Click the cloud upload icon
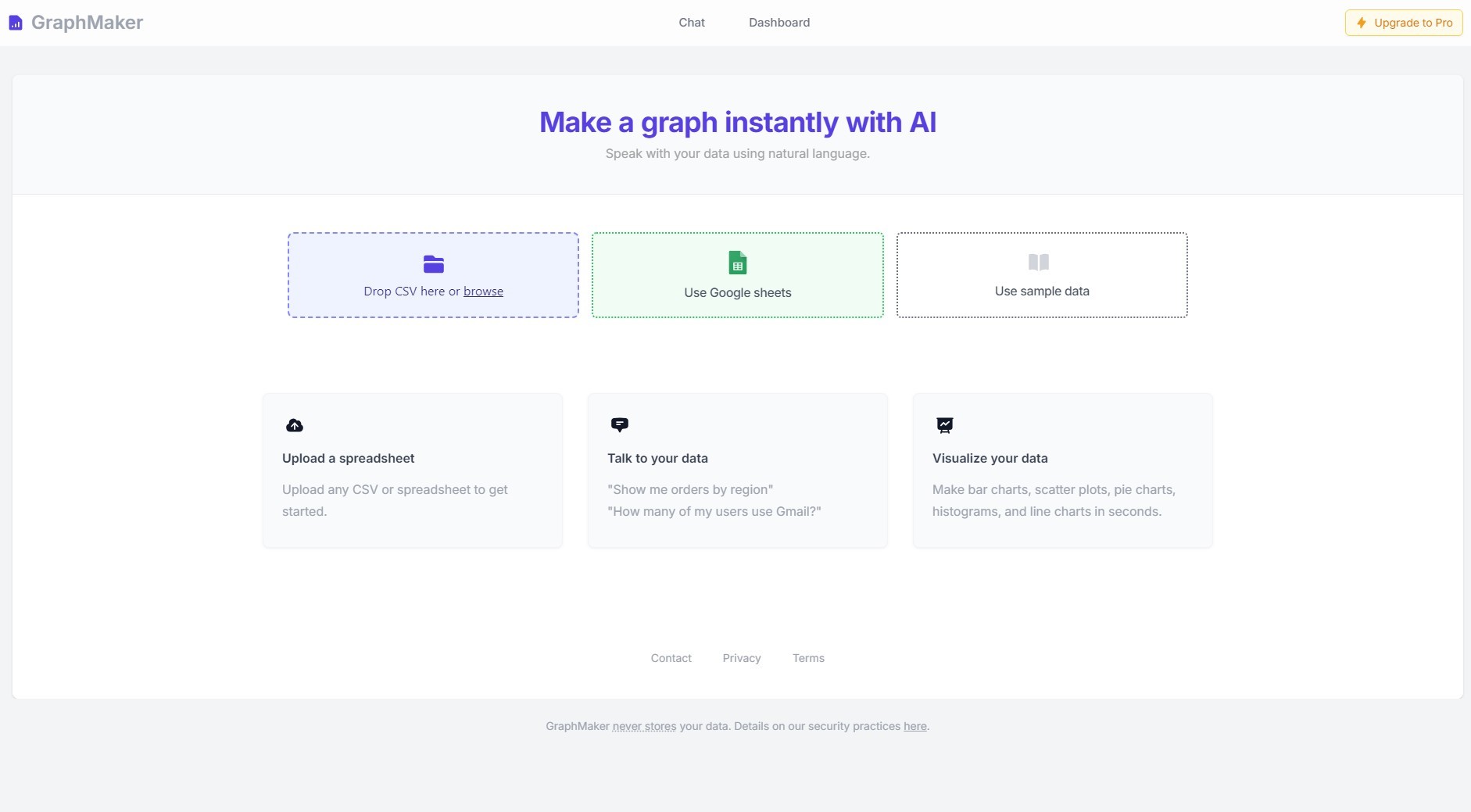The image size is (1471, 812). [295, 425]
